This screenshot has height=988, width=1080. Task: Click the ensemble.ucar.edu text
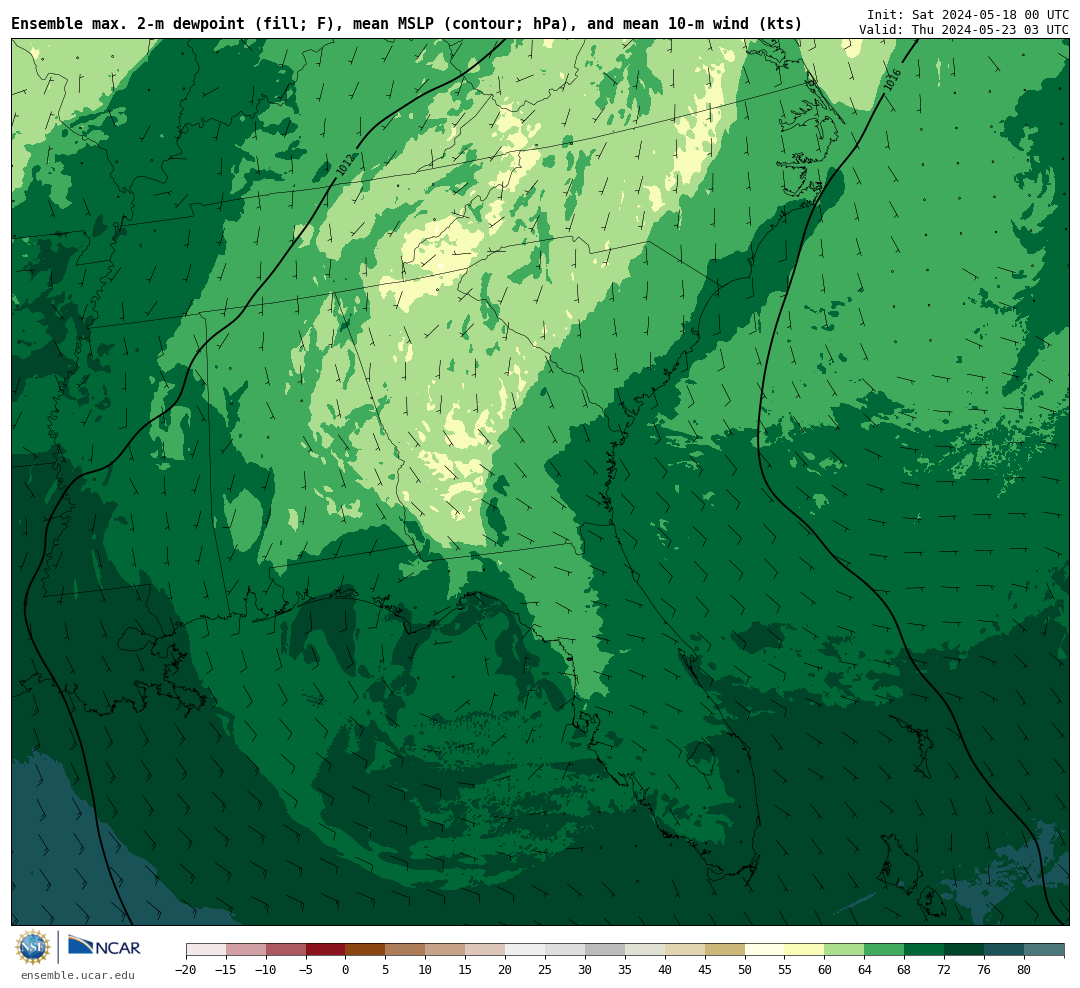[x=78, y=975]
